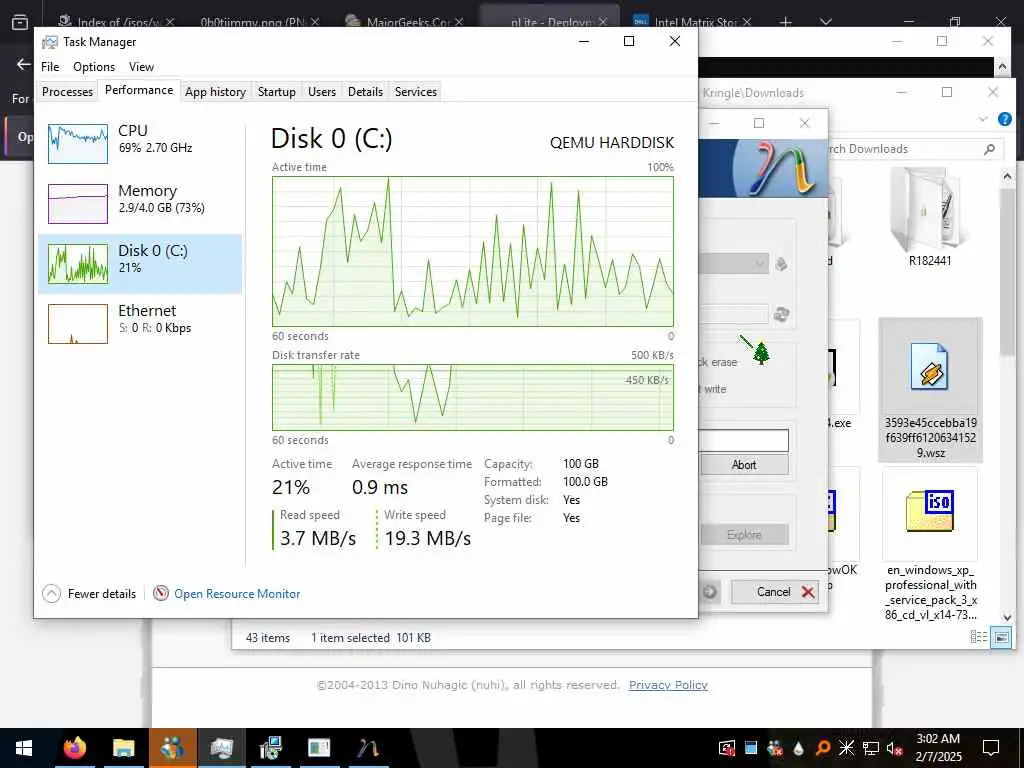The height and width of the screenshot is (768, 1024).
Task: Click the progress text field above Abort
Action: point(743,440)
